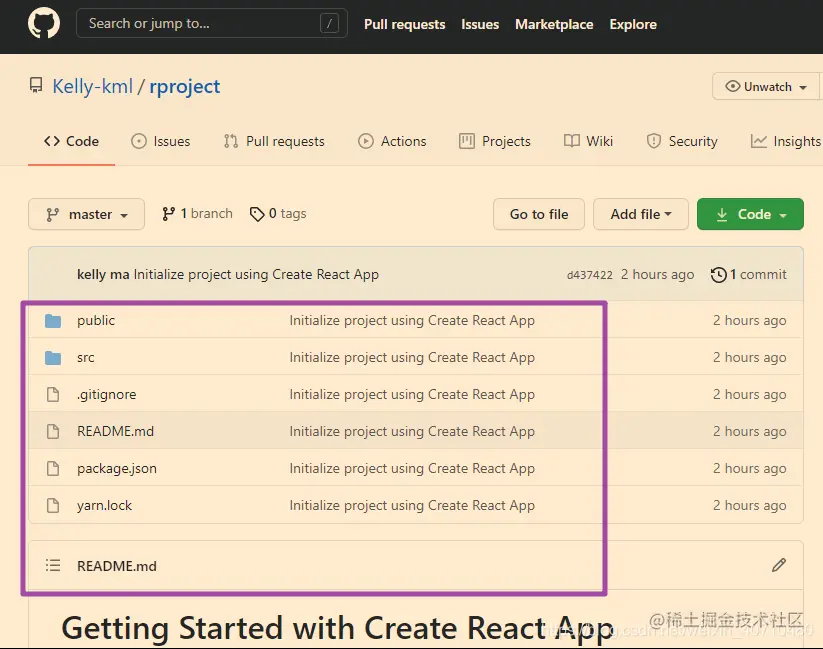Image resolution: width=823 pixels, height=649 pixels.
Task: Click the Go to file button
Action: click(x=539, y=214)
